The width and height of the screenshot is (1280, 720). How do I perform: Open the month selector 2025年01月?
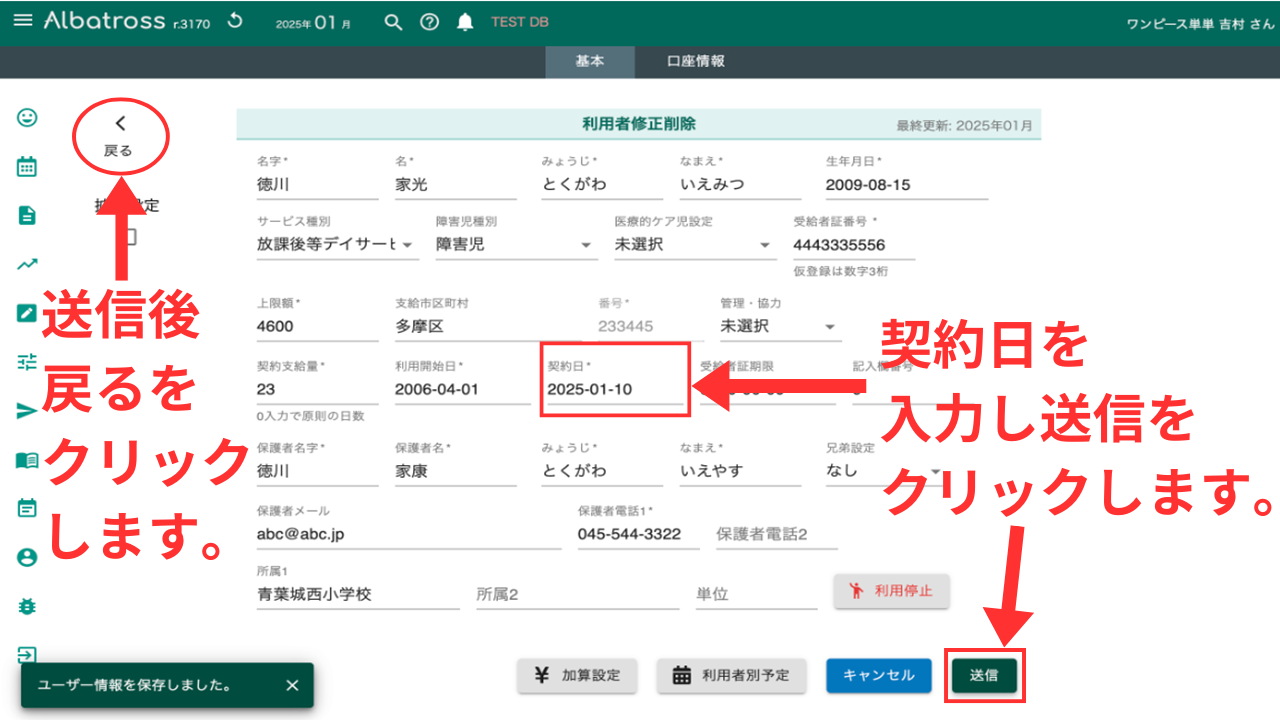tap(313, 22)
